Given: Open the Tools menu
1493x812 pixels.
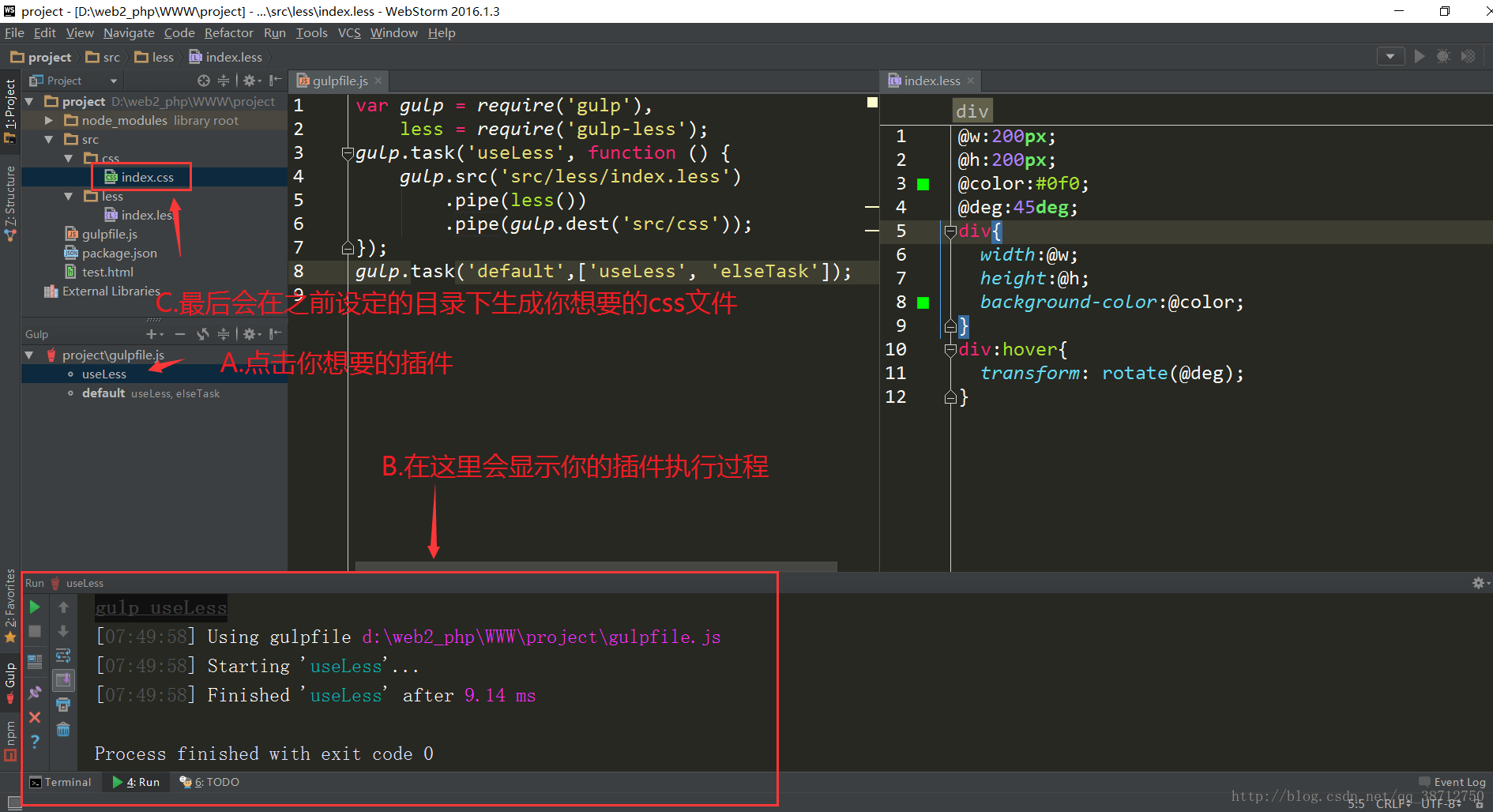Looking at the screenshot, I should 312,33.
